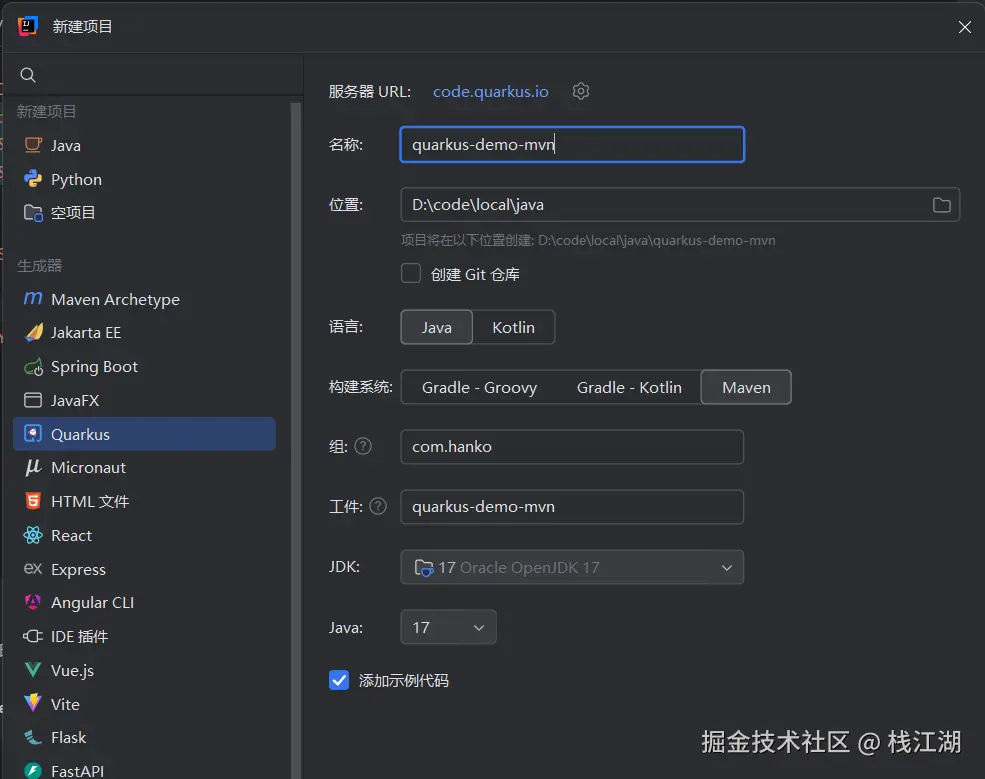985x779 pixels.
Task: Select Java as the language
Action: 437,327
